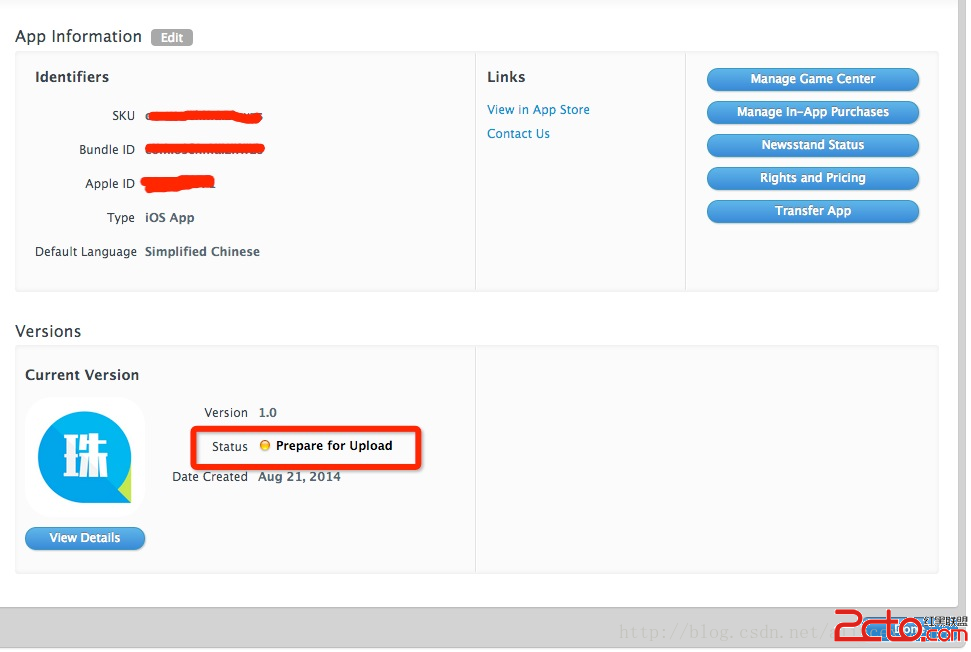Click the Apple ID label
This screenshot has height=652, width=971.
click(110, 184)
